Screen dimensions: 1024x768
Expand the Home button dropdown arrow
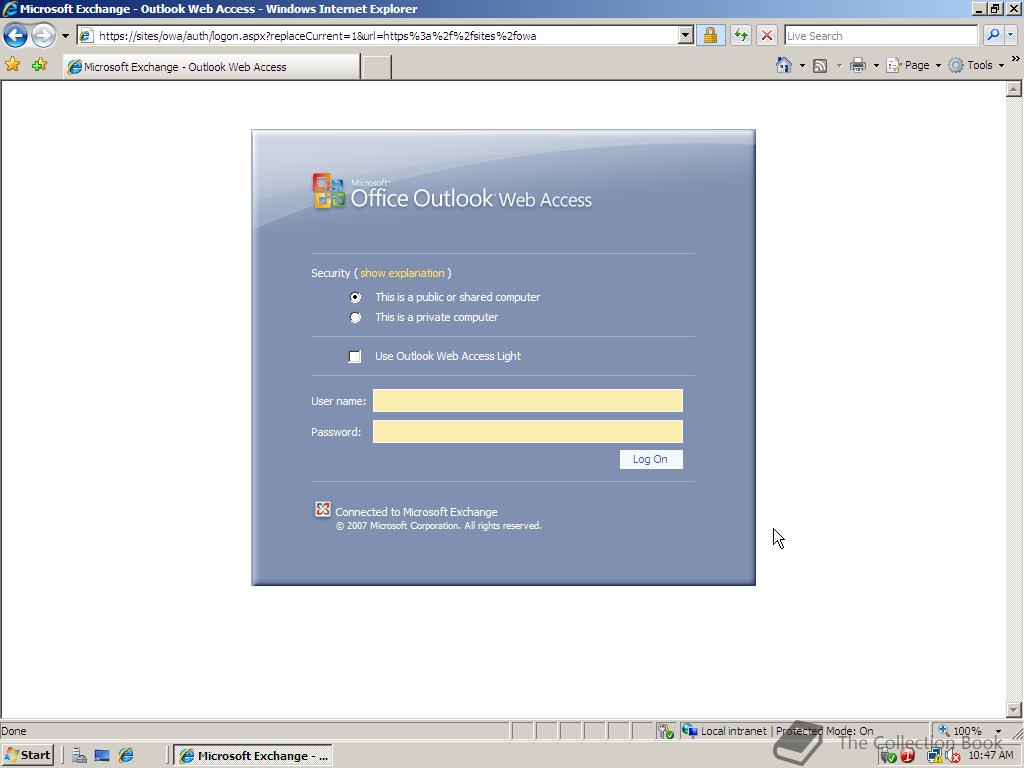coord(802,65)
